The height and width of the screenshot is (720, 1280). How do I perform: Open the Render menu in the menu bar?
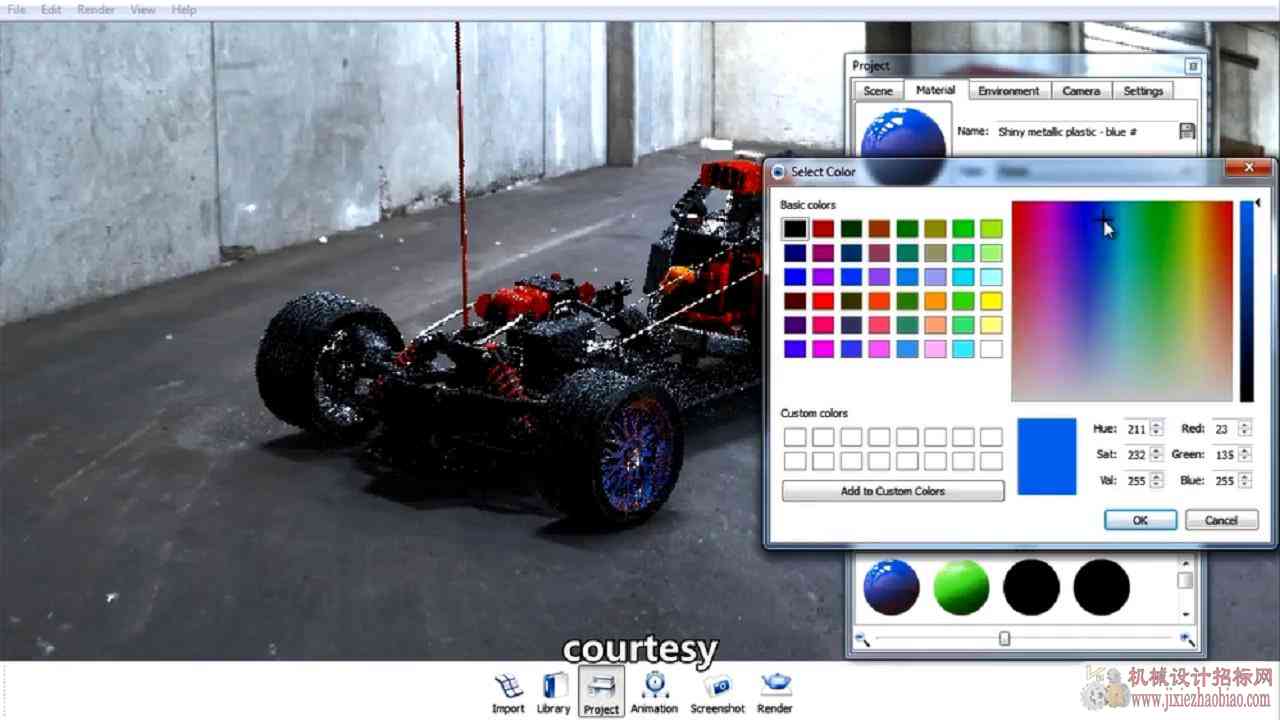[96, 9]
